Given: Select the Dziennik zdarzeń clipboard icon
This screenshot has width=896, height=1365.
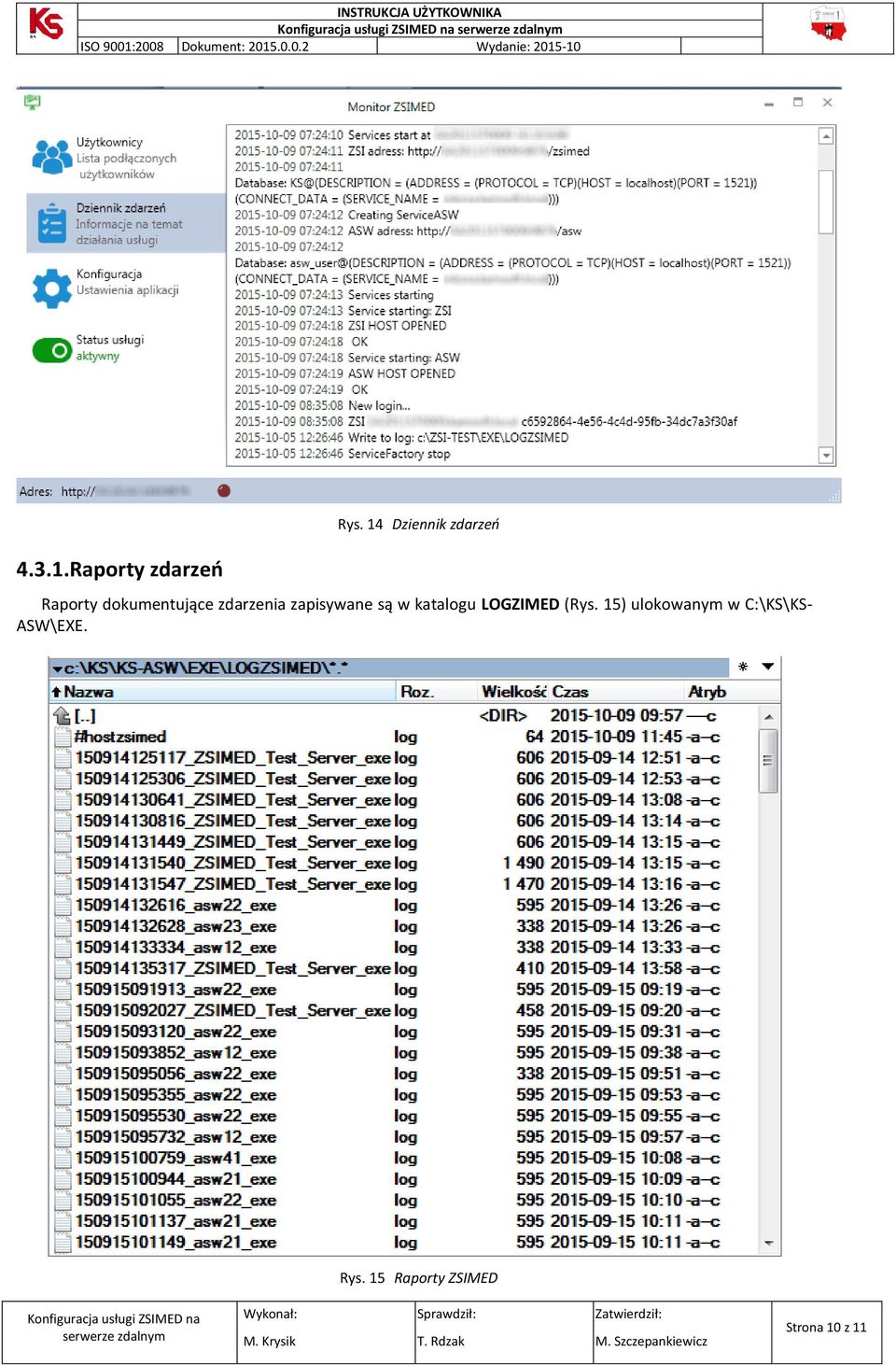Looking at the screenshot, I should tap(51, 224).
